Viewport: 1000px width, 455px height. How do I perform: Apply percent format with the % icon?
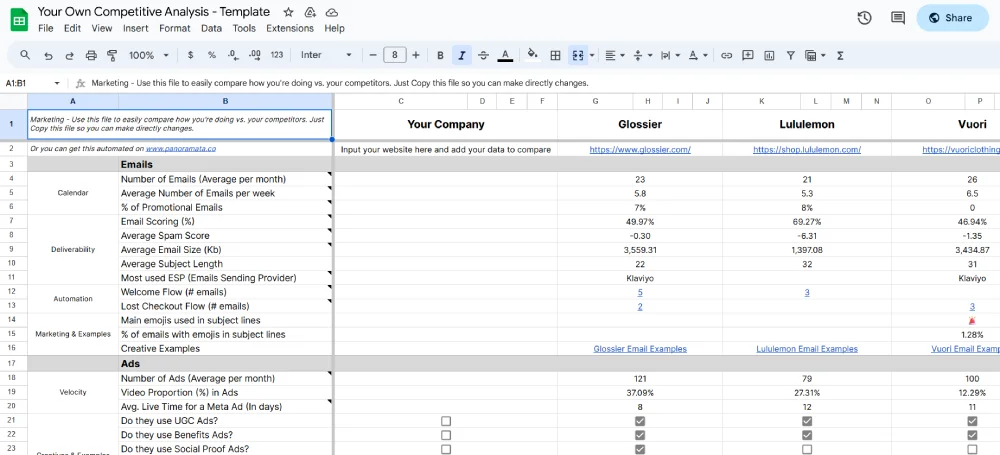tap(212, 56)
